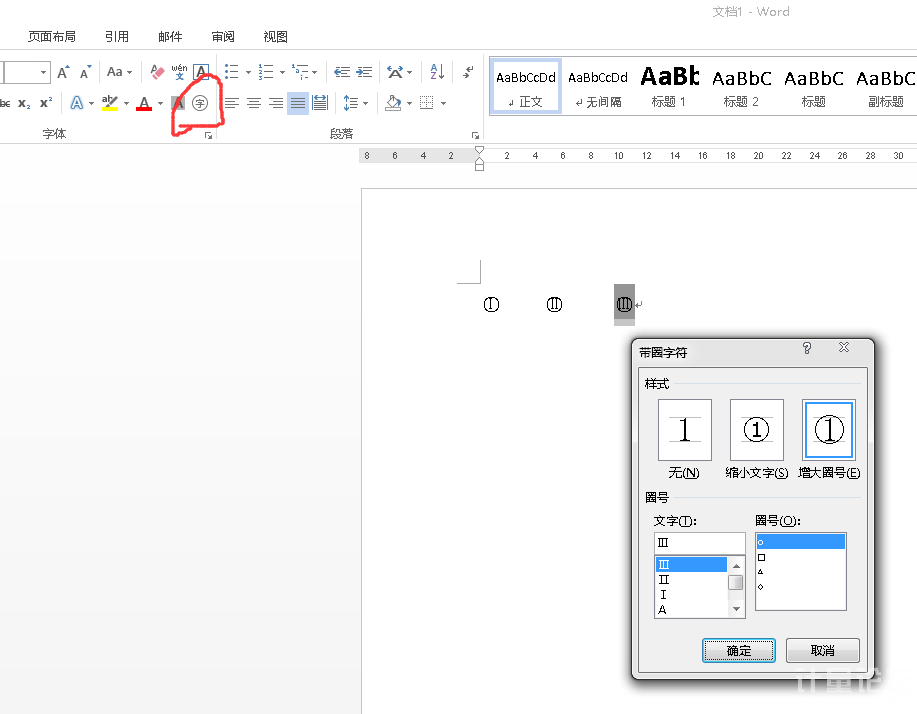
Task: Click the clear formatting eraser icon
Action: point(156,72)
